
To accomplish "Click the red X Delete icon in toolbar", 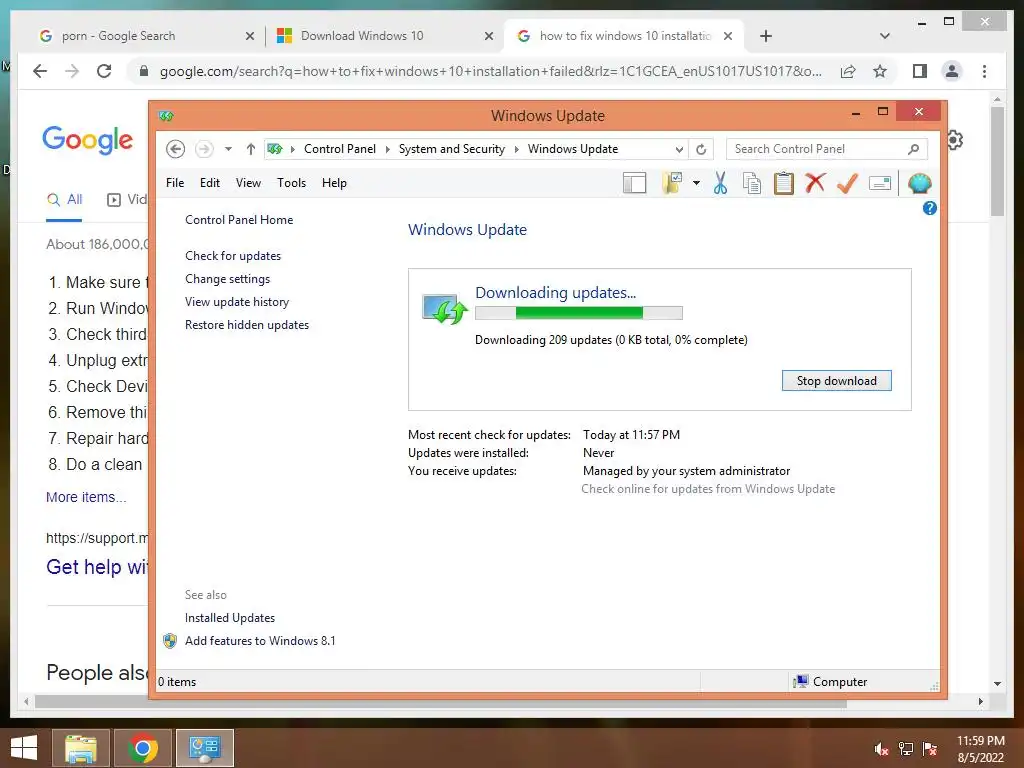I will coord(815,184).
